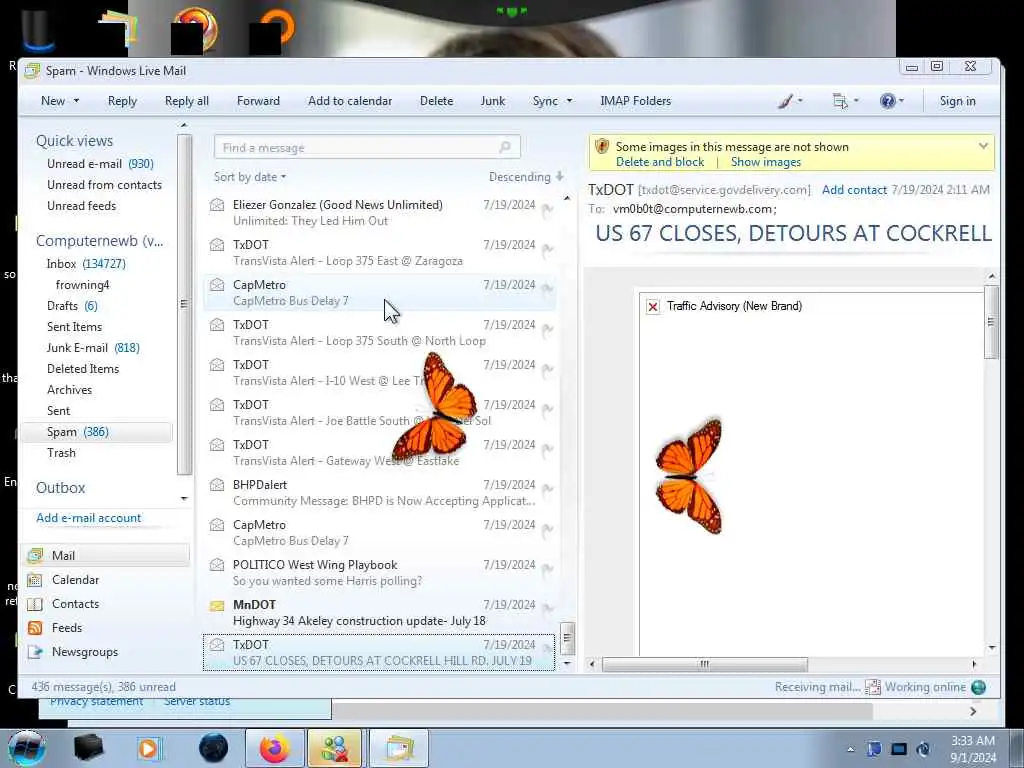The height and width of the screenshot is (768, 1024).
Task: Show hidden system tray icons
Action: coord(850,749)
